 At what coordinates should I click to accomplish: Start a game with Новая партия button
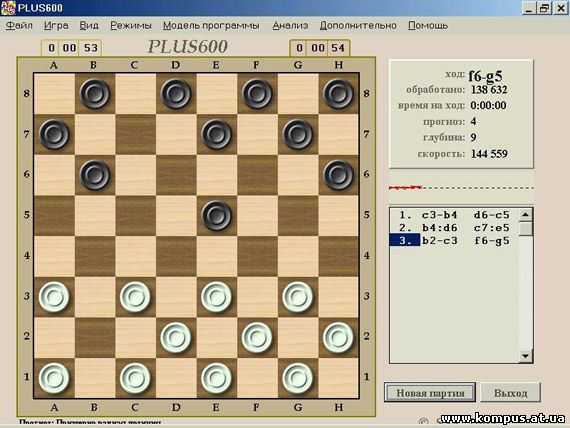(x=430, y=393)
